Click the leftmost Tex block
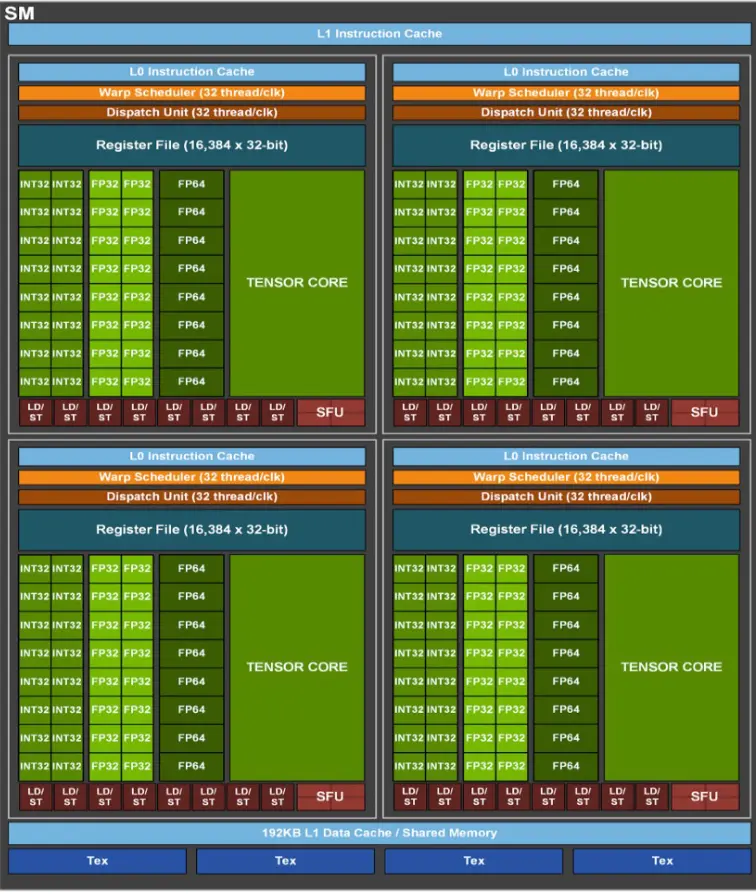Screen dimensions: 756x894 pos(97,861)
